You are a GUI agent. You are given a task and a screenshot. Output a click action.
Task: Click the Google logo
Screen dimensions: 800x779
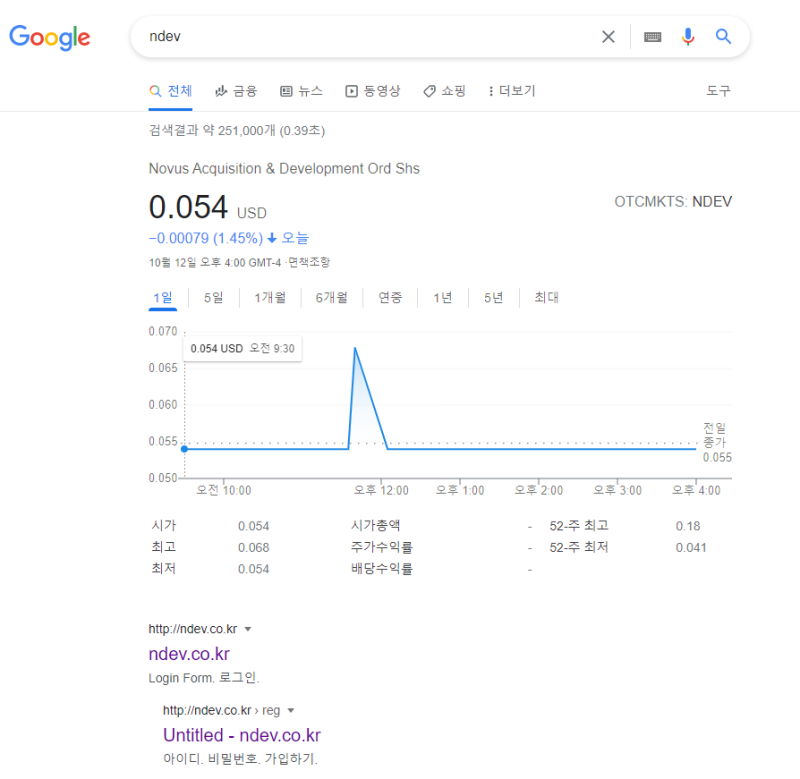(x=49, y=37)
